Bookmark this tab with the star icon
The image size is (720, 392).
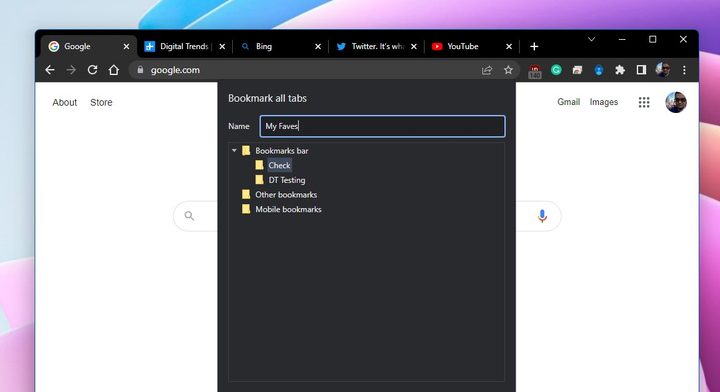click(x=508, y=70)
